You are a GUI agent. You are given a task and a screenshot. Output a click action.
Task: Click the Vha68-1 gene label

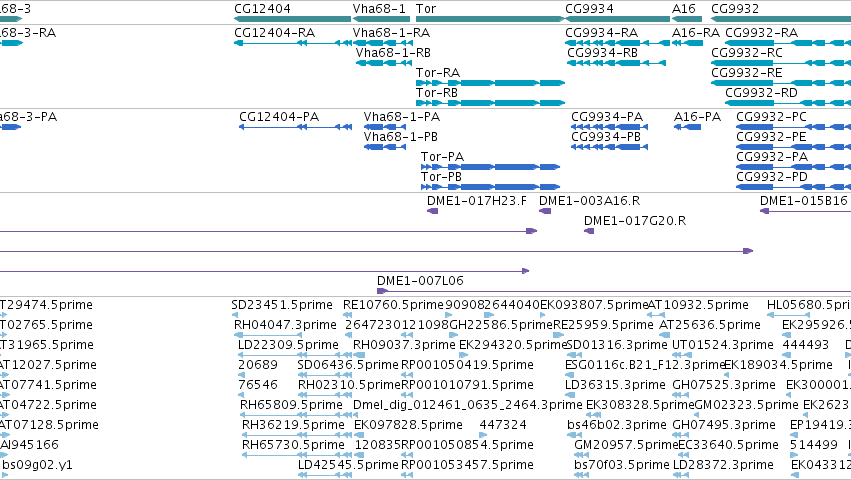coord(379,9)
